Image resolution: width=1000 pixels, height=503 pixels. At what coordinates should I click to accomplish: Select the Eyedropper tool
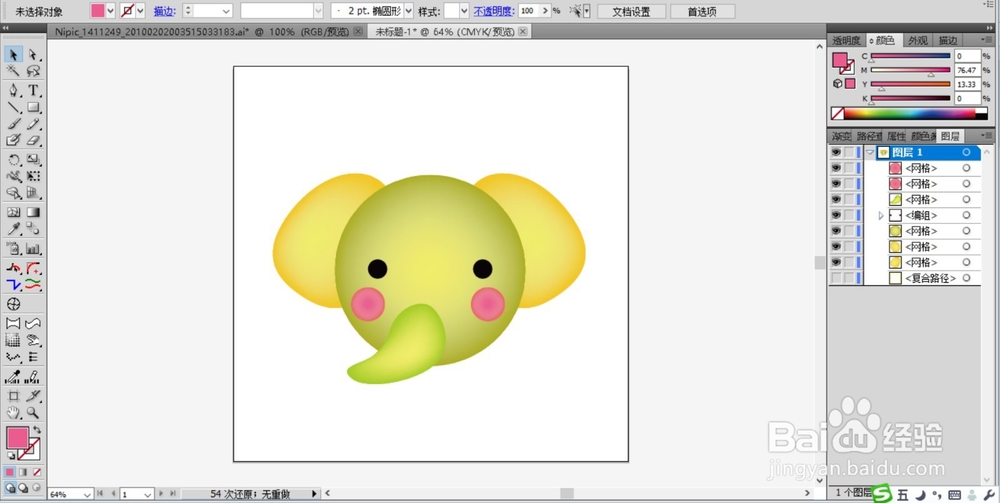[x=13, y=229]
